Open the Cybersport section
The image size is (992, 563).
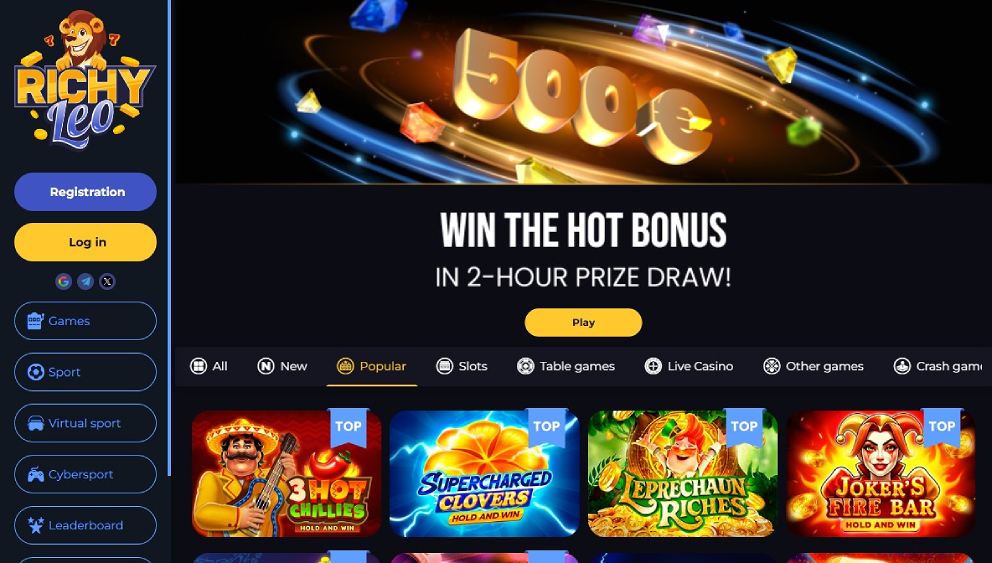click(x=85, y=474)
